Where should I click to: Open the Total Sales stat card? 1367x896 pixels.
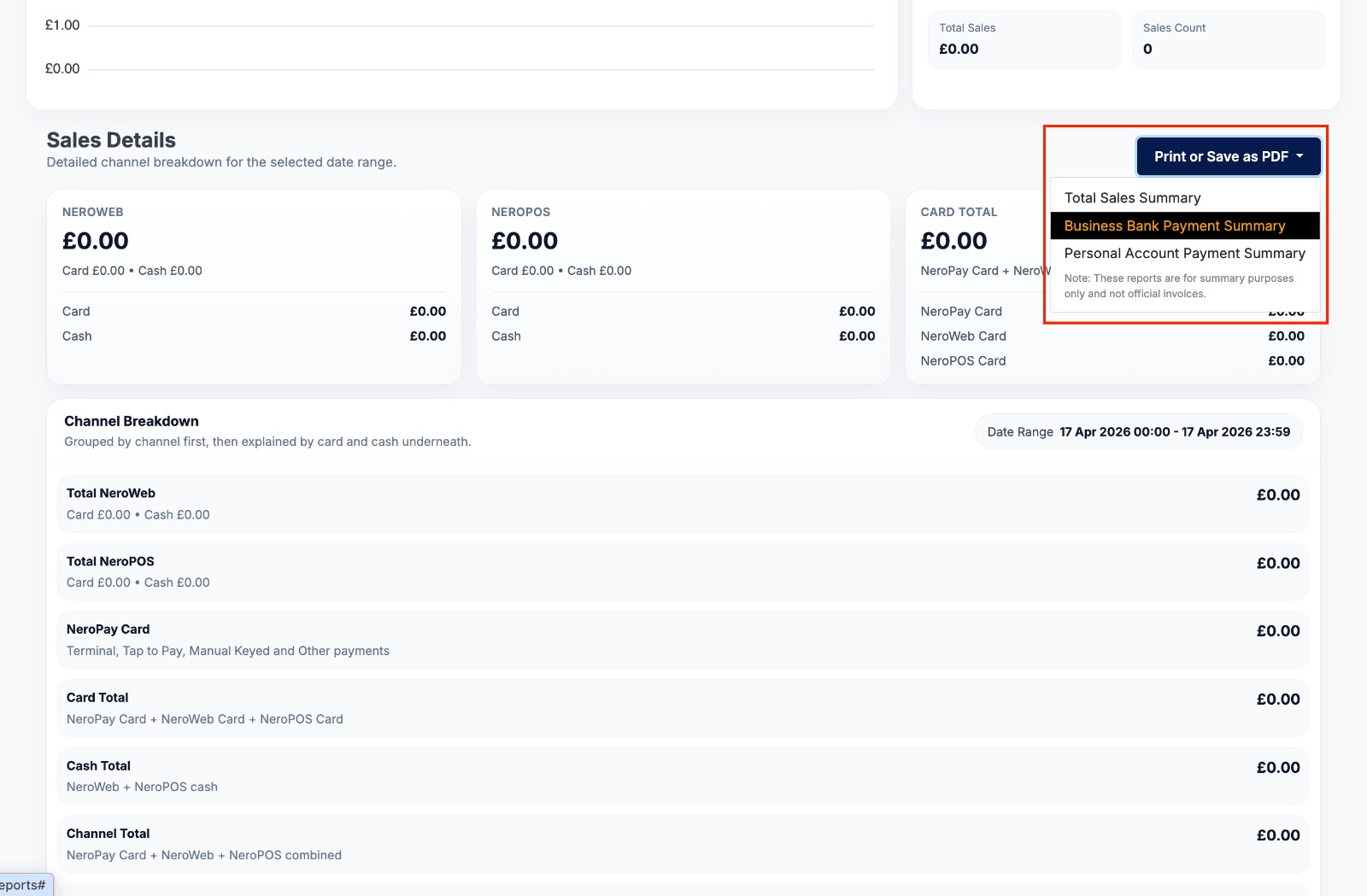click(1024, 39)
